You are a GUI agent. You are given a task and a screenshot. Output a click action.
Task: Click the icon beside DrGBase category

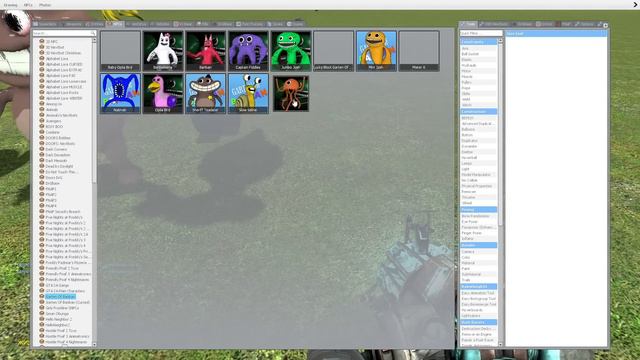coord(42,183)
